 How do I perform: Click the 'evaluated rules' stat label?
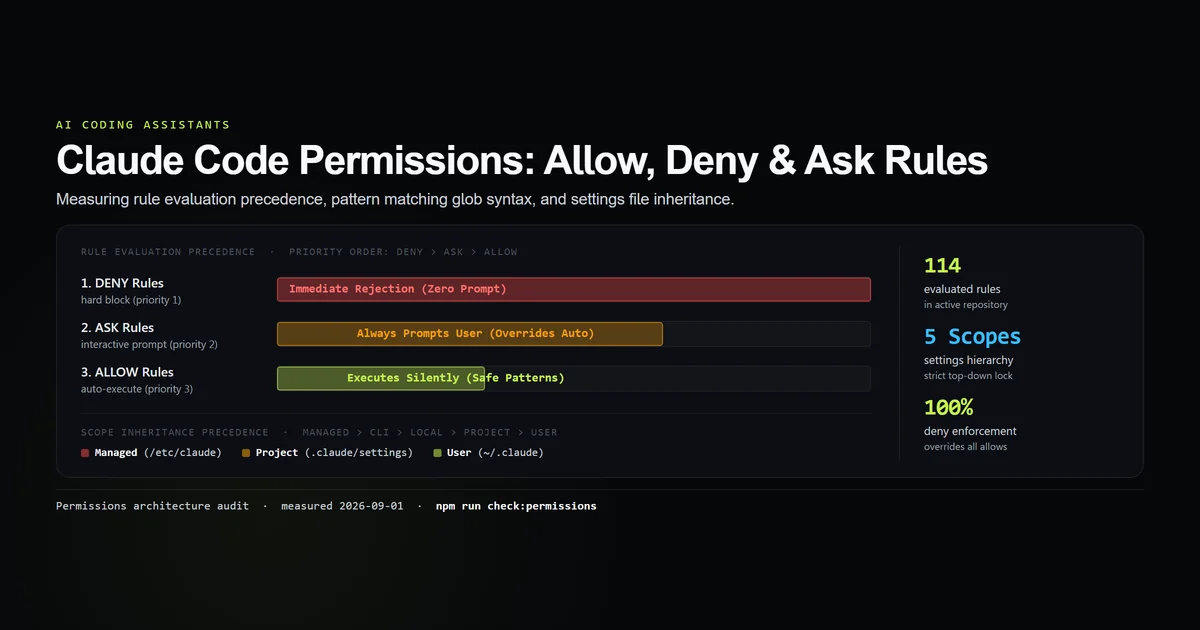(962, 289)
